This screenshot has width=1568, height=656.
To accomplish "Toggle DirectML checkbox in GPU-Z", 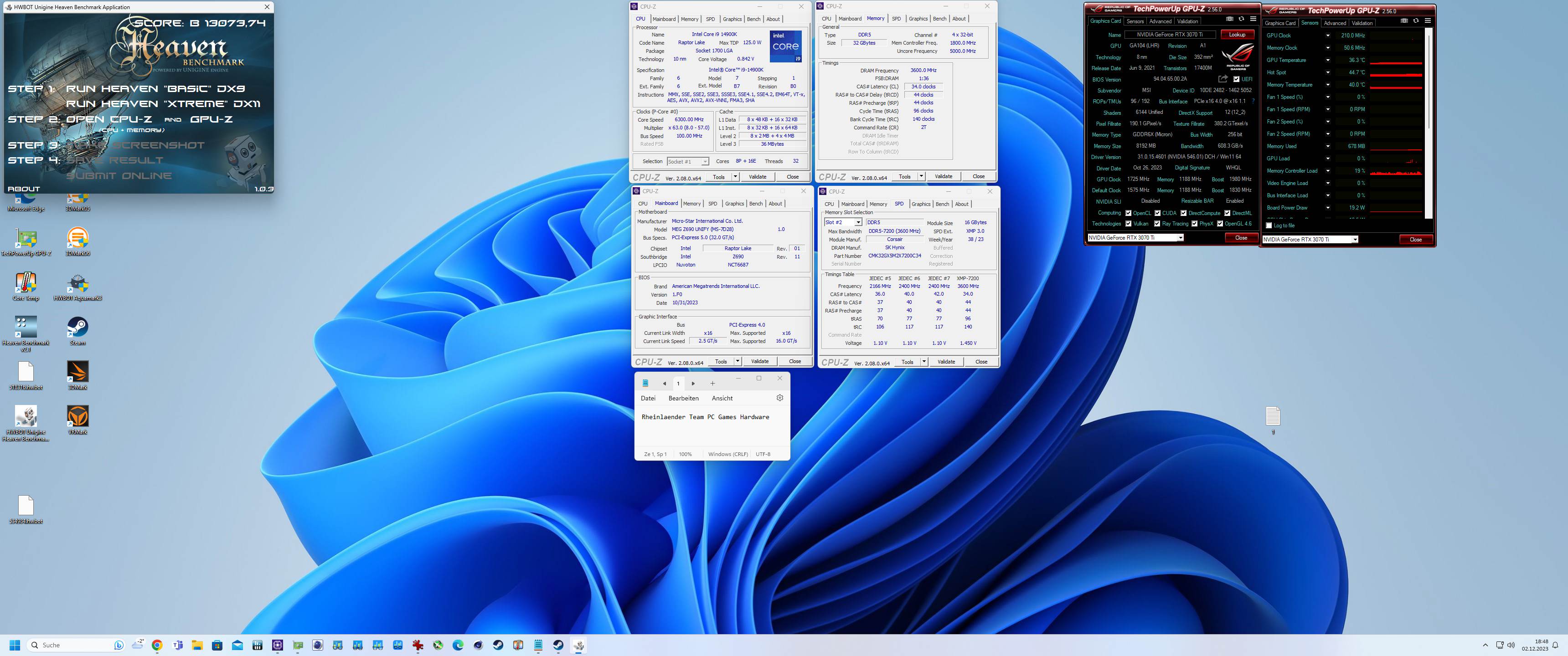I will pyautogui.click(x=1227, y=213).
